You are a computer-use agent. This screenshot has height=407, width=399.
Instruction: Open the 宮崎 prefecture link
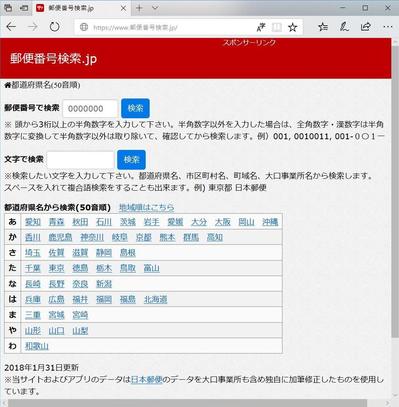point(80,315)
